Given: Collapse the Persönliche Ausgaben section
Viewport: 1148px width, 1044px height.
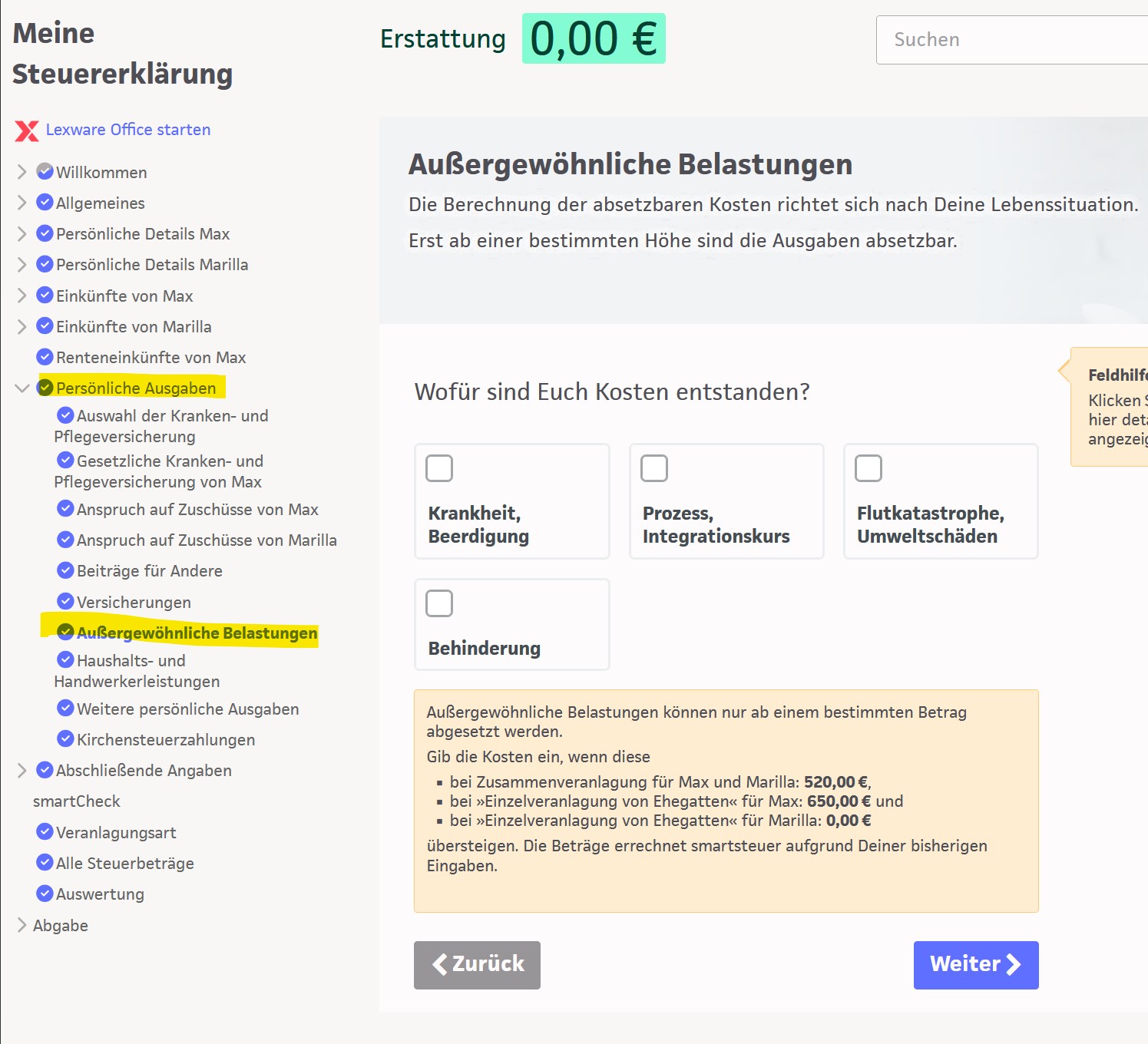Looking at the screenshot, I should click(22, 388).
